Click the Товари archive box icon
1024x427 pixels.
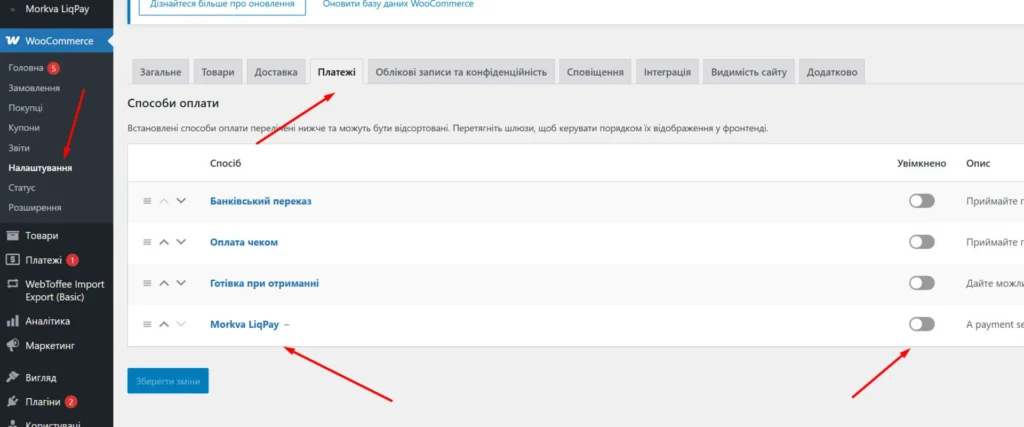(x=12, y=236)
